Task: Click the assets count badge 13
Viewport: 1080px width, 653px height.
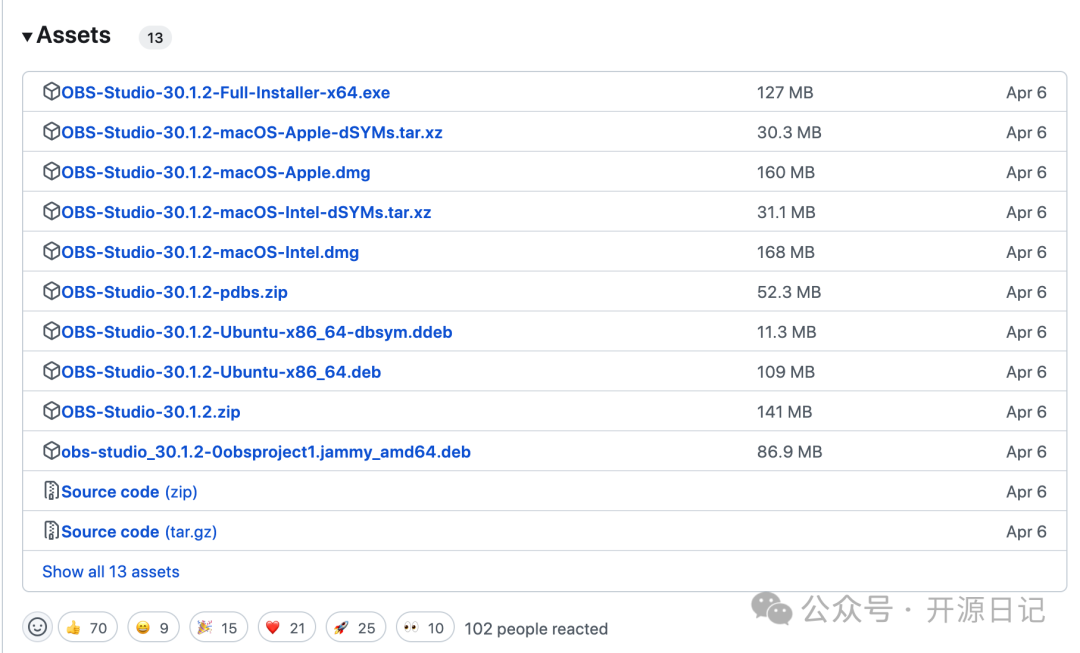Action: 155,37
